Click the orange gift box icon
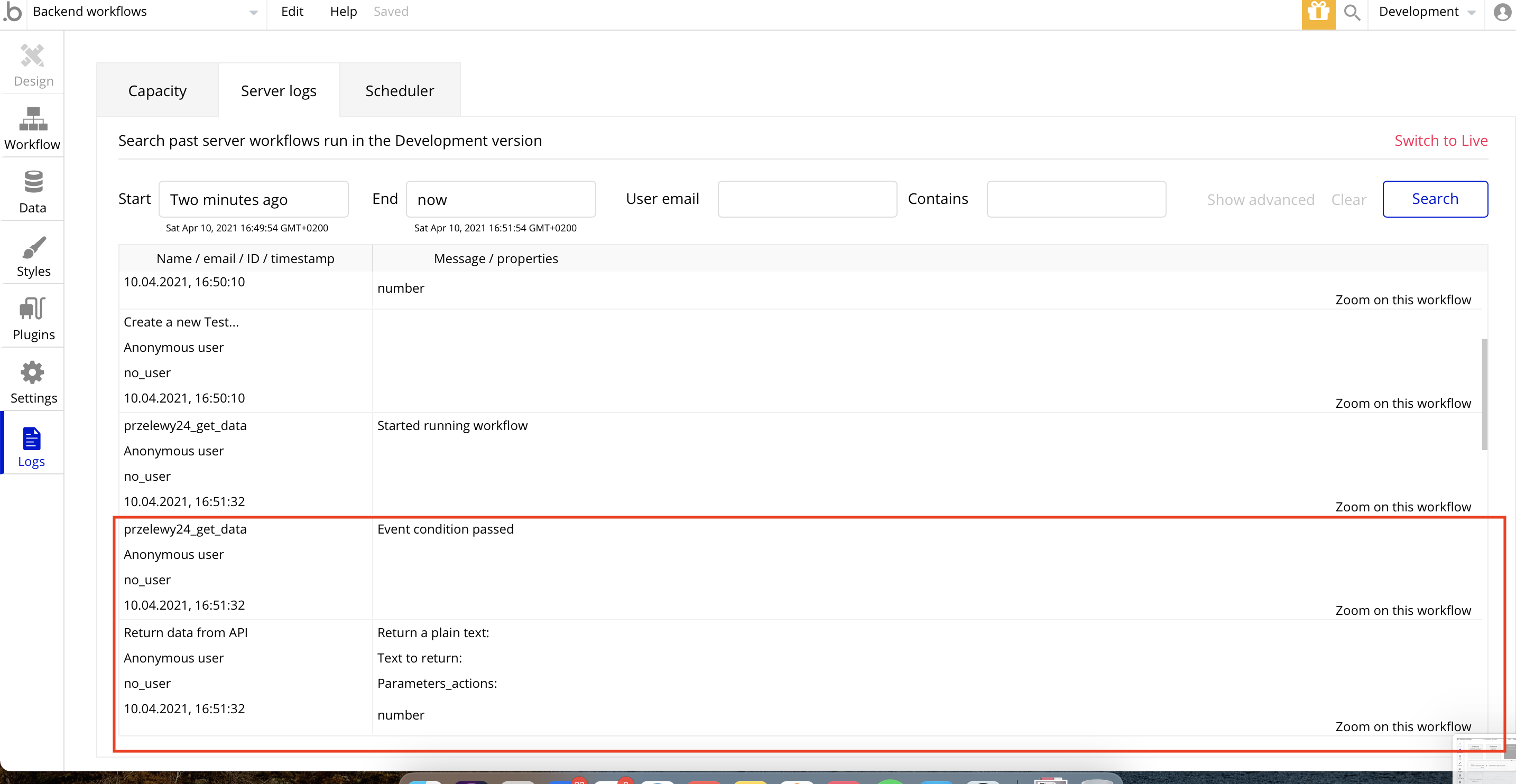Screen dimensions: 1516x784 [1318, 12]
